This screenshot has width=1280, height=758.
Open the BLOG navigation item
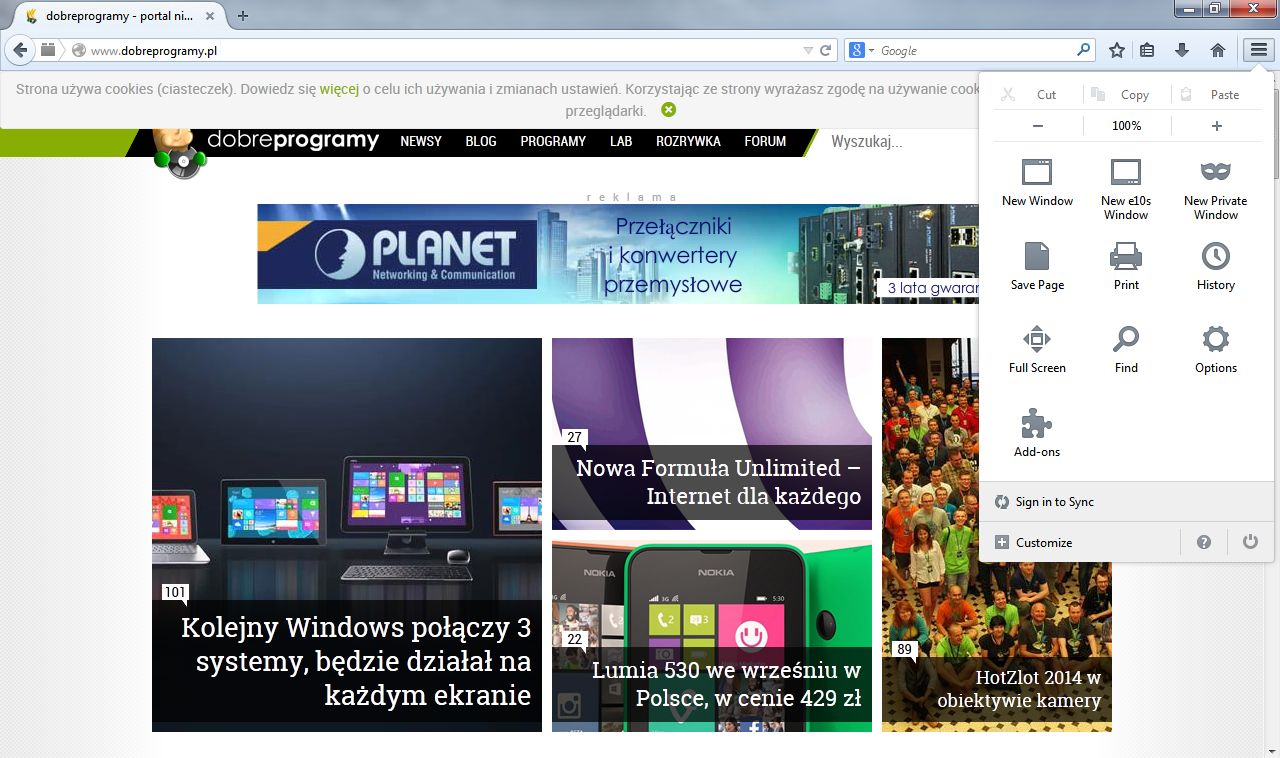click(x=481, y=141)
